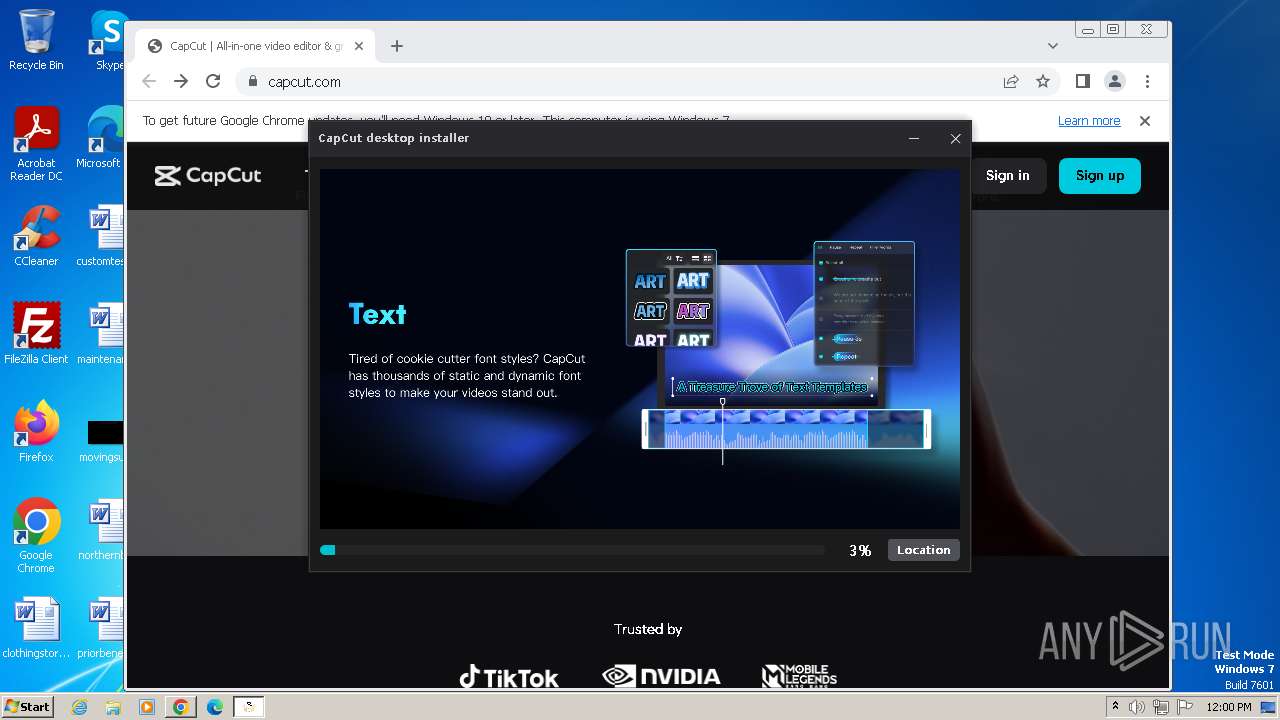Open Internet Explorer from the taskbar
This screenshot has height=720, width=1280.
[x=79, y=707]
